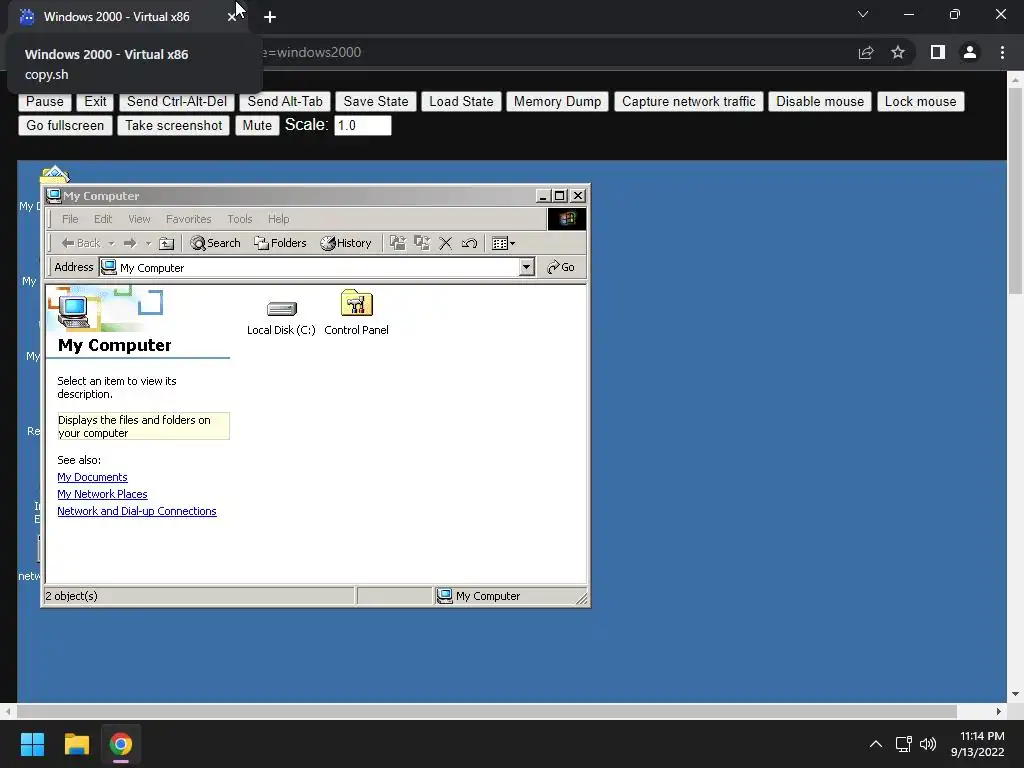Click Send Alt-Tab button
Screen dimensions: 1024x768
[285, 102]
